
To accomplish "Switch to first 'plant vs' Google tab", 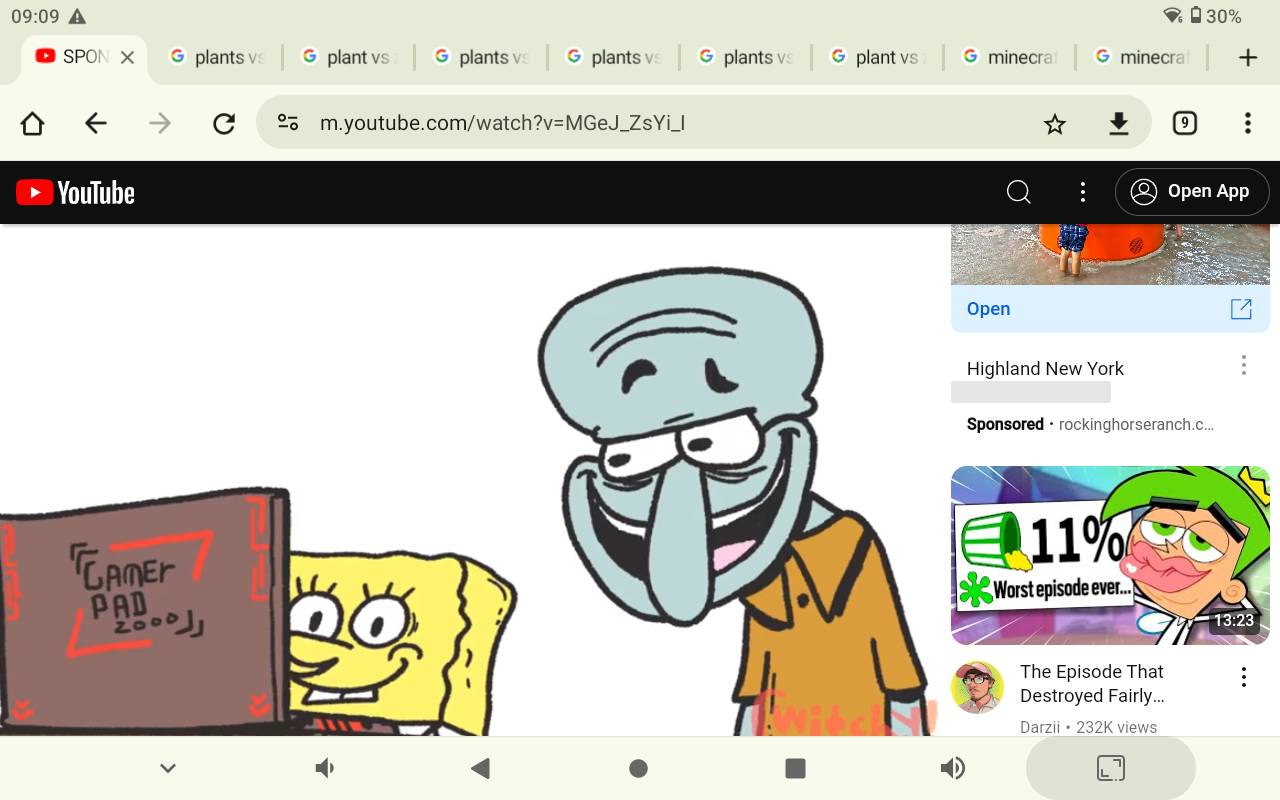I will coord(348,57).
